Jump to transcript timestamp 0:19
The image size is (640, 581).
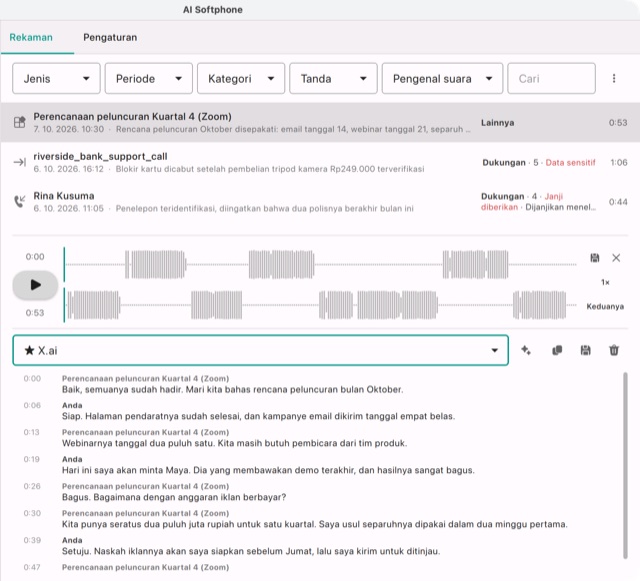(31, 459)
